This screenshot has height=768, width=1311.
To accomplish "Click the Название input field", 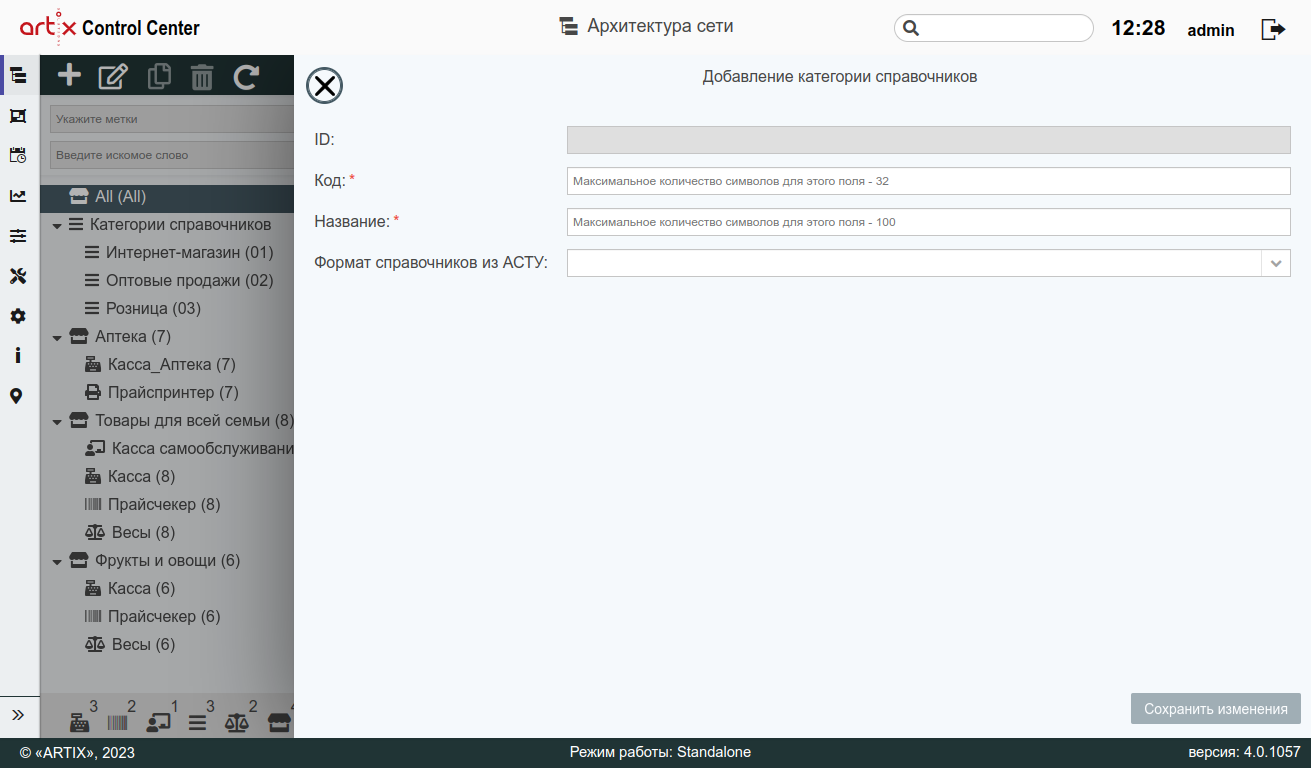I will point(928,222).
